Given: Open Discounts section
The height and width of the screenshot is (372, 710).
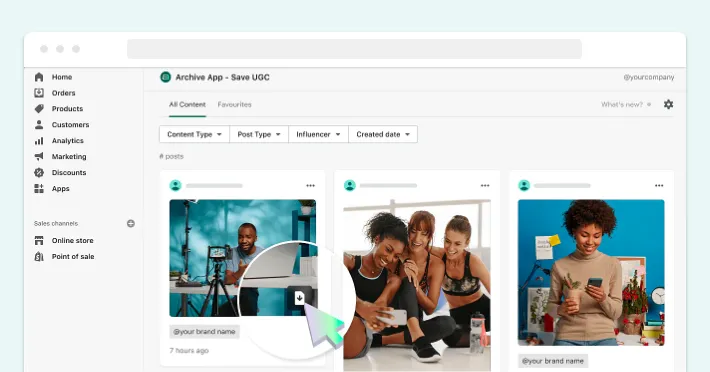Looking at the screenshot, I should click(69, 172).
